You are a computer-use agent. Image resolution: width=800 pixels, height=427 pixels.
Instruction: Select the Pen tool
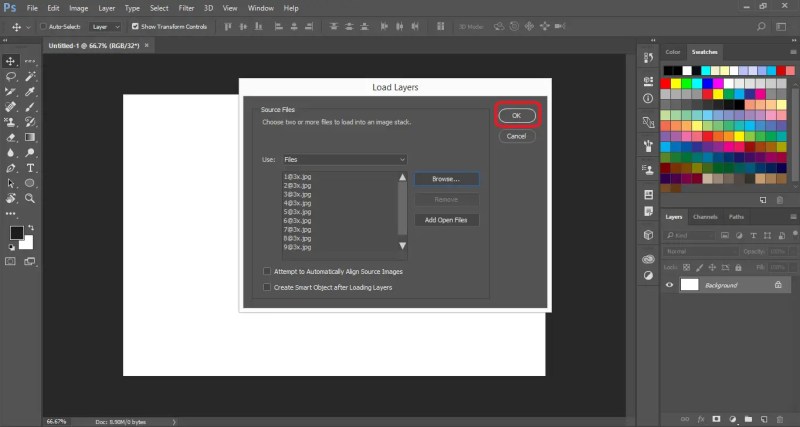10,168
